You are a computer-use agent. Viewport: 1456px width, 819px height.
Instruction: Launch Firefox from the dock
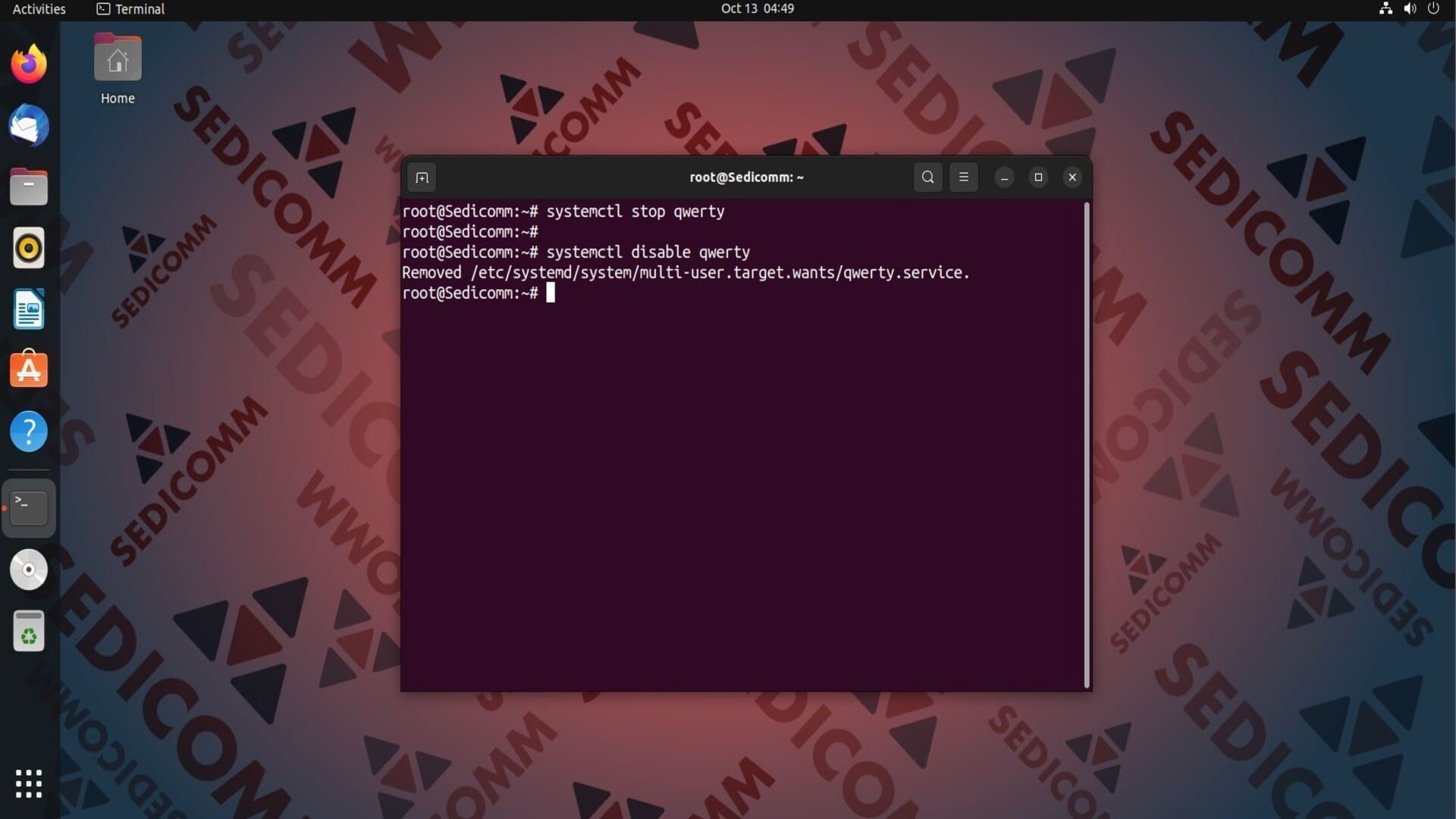point(29,64)
